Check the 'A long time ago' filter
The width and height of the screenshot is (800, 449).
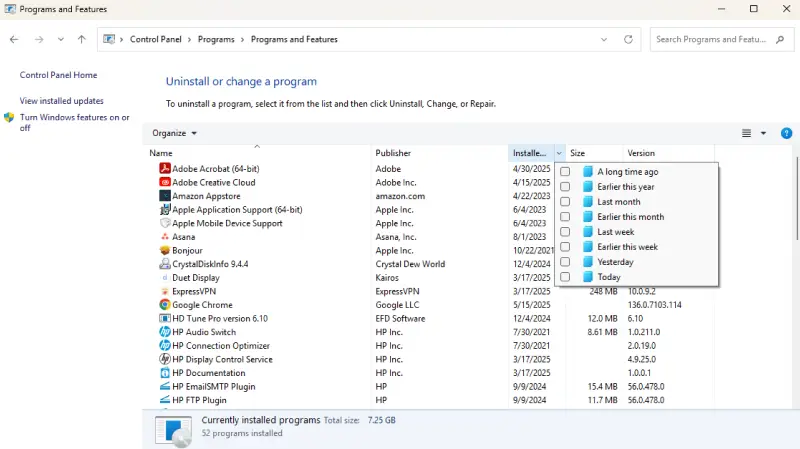565,172
